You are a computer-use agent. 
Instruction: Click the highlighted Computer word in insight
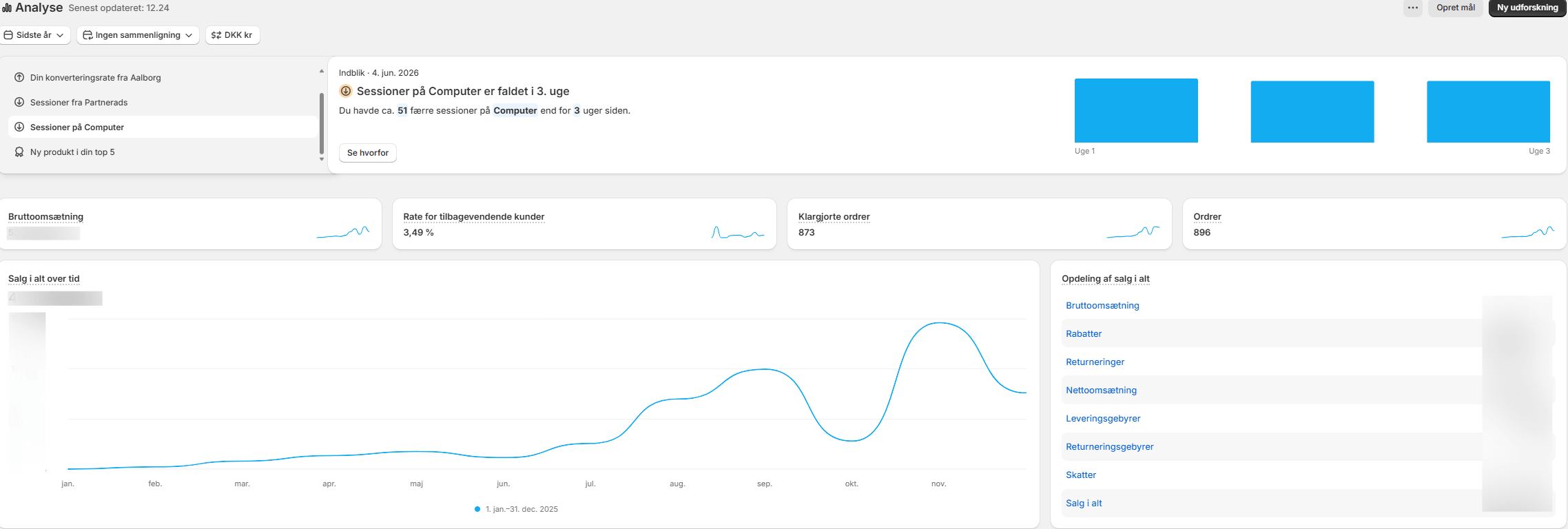point(515,111)
